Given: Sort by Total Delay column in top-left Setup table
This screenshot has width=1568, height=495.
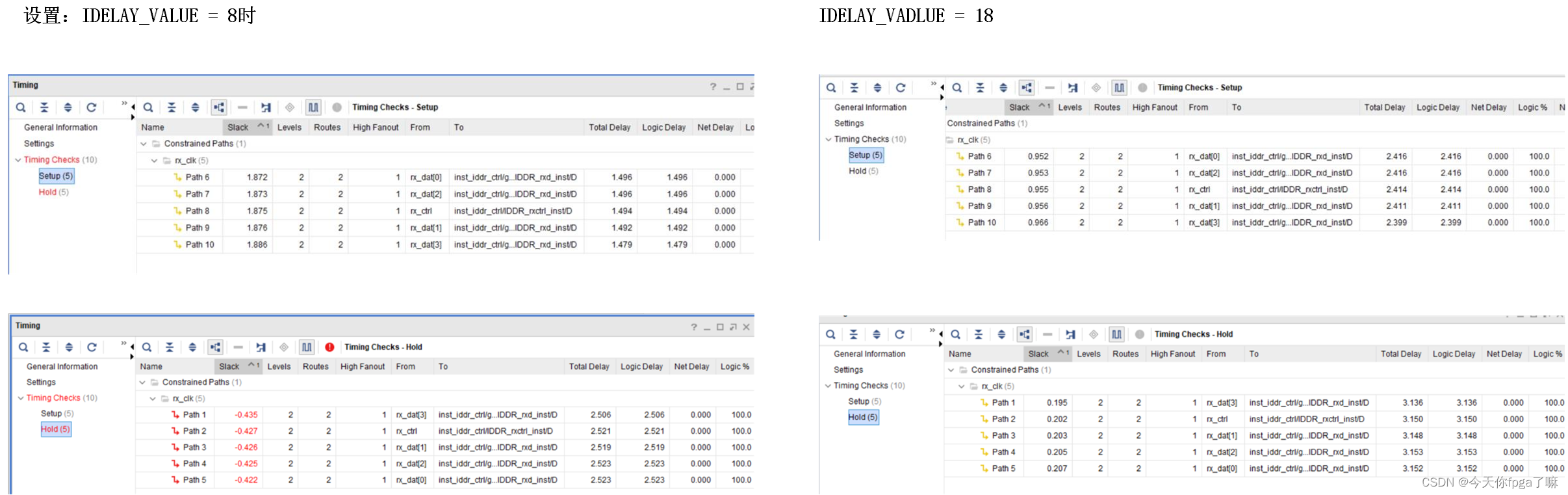Looking at the screenshot, I should (x=610, y=127).
